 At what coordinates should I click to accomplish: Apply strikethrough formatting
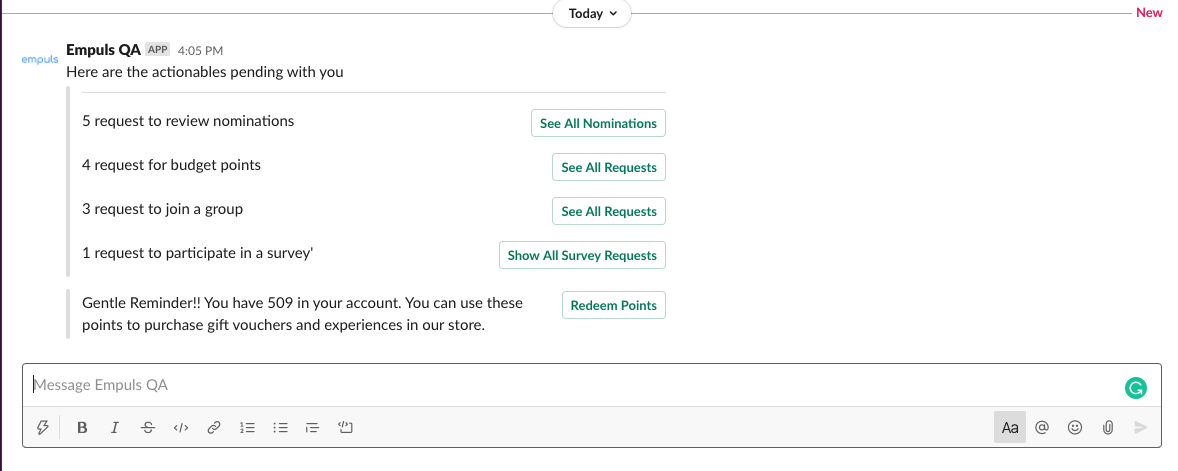(x=148, y=427)
